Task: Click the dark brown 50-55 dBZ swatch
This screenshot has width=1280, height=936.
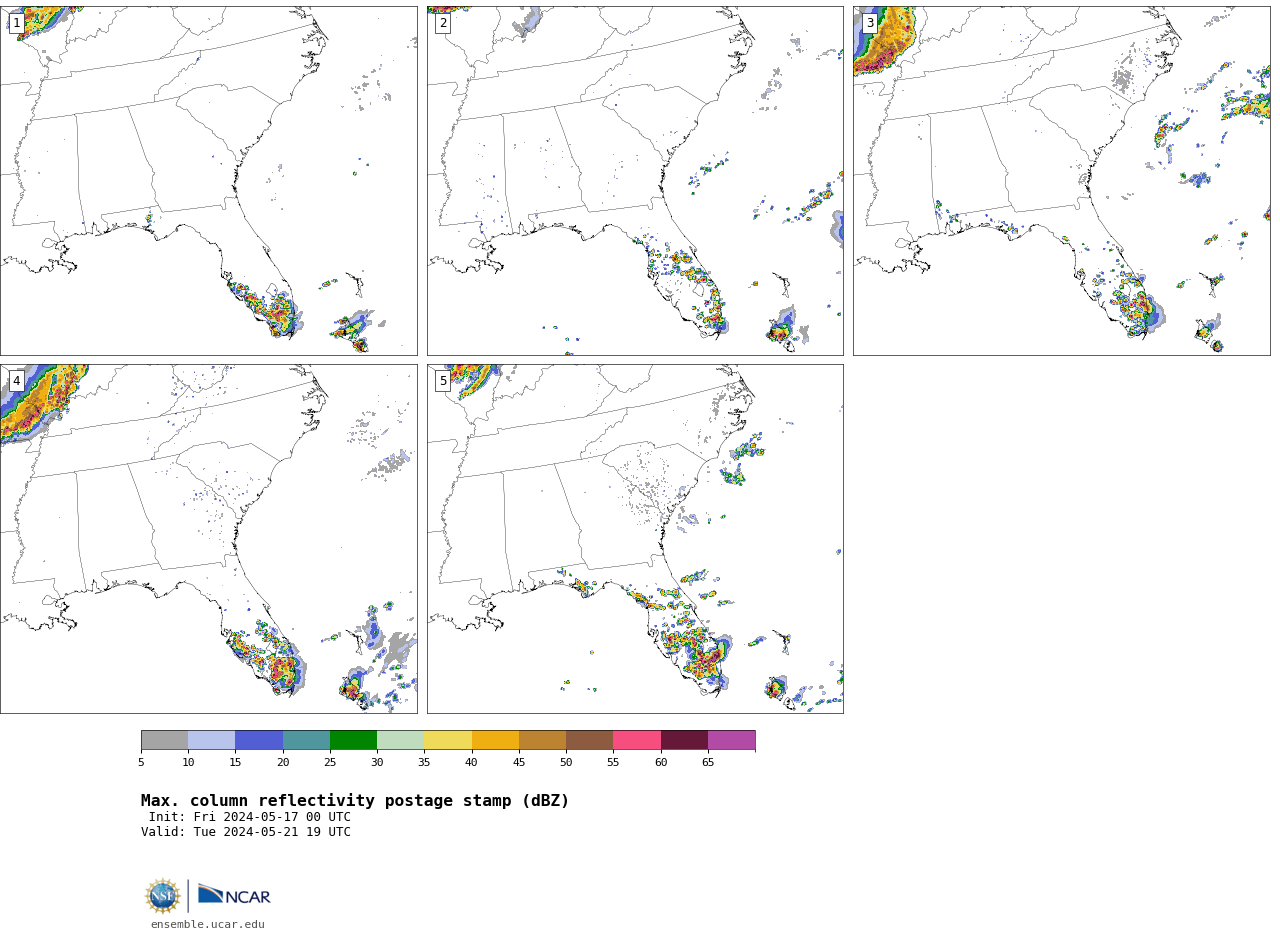Action: point(590,740)
